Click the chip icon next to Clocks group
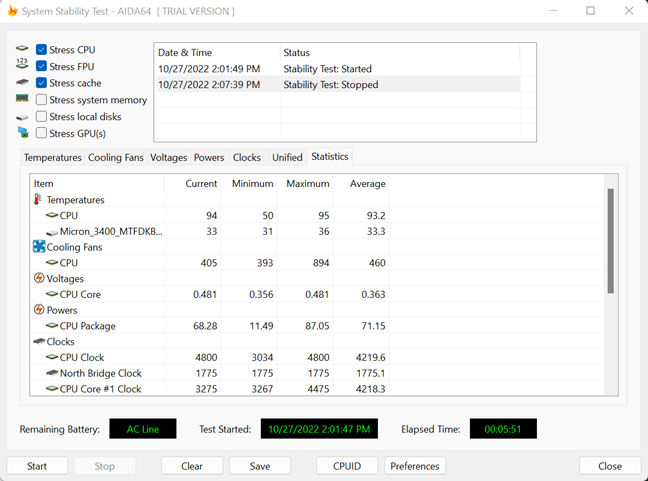 point(39,341)
